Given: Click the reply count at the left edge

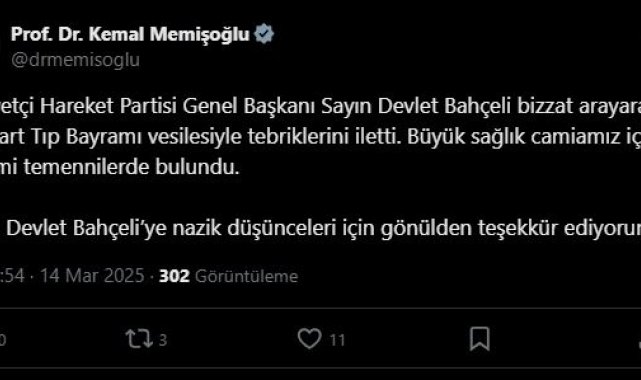Looking at the screenshot, I should pos(2,340).
